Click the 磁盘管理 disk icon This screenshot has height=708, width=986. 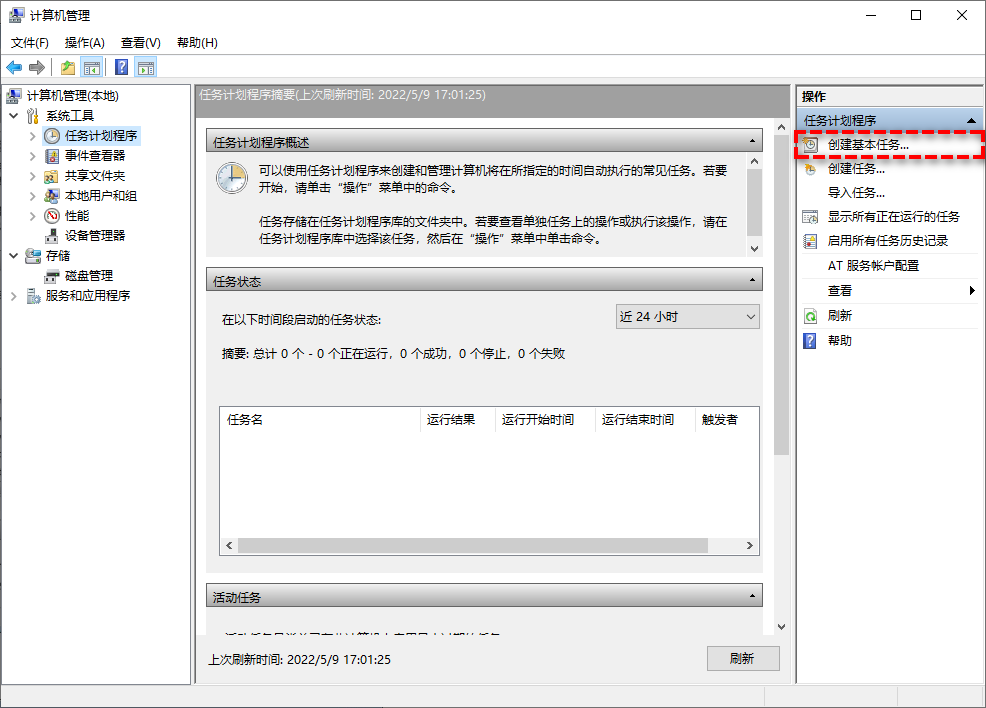(52, 276)
